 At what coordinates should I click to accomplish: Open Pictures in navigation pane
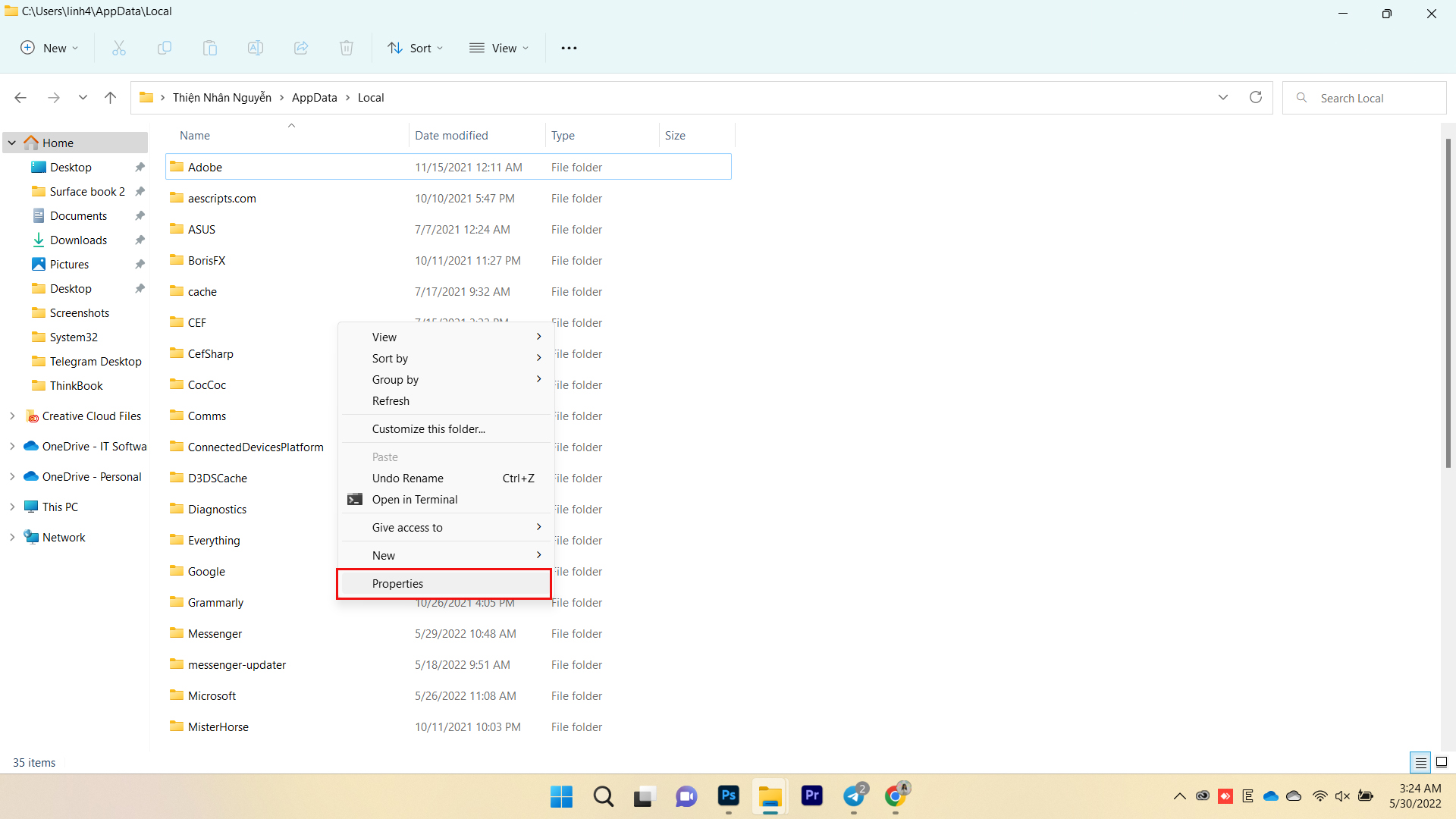[x=69, y=264]
